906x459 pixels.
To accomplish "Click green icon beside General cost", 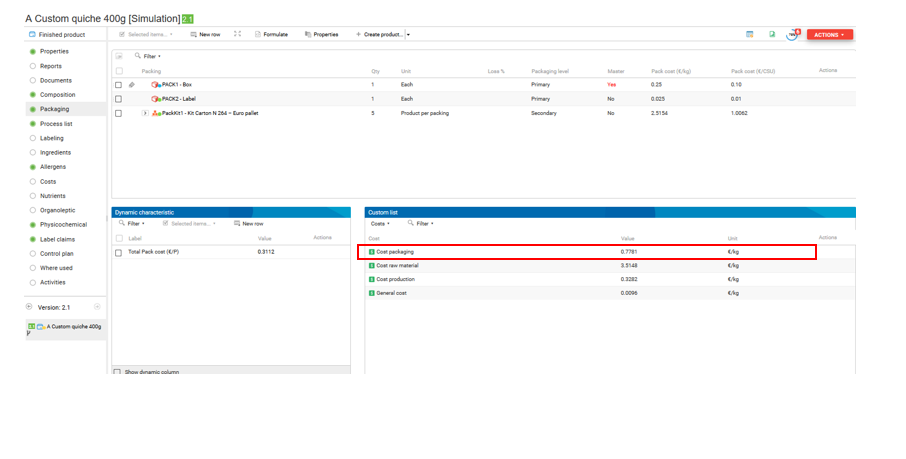I will (372, 293).
